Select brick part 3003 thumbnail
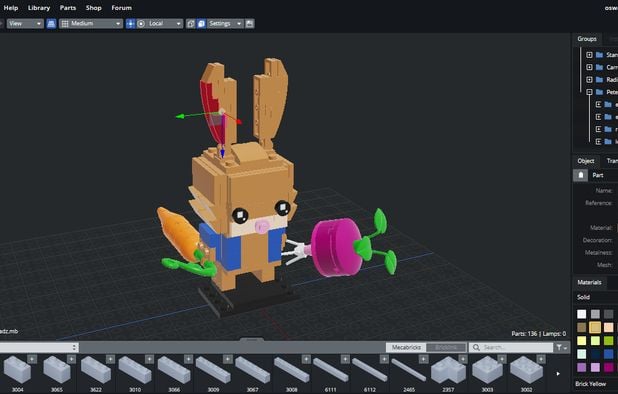The width and height of the screenshot is (618, 394). tap(487, 369)
